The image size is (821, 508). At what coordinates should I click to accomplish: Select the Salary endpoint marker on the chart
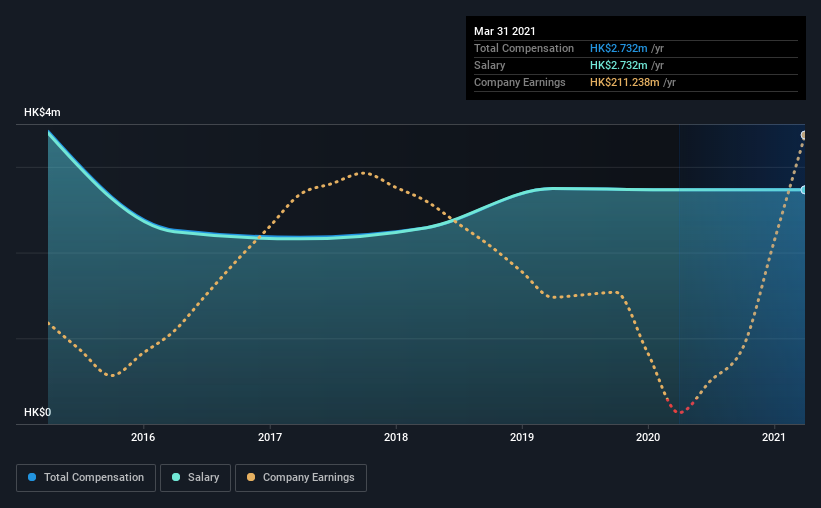click(x=804, y=190)
